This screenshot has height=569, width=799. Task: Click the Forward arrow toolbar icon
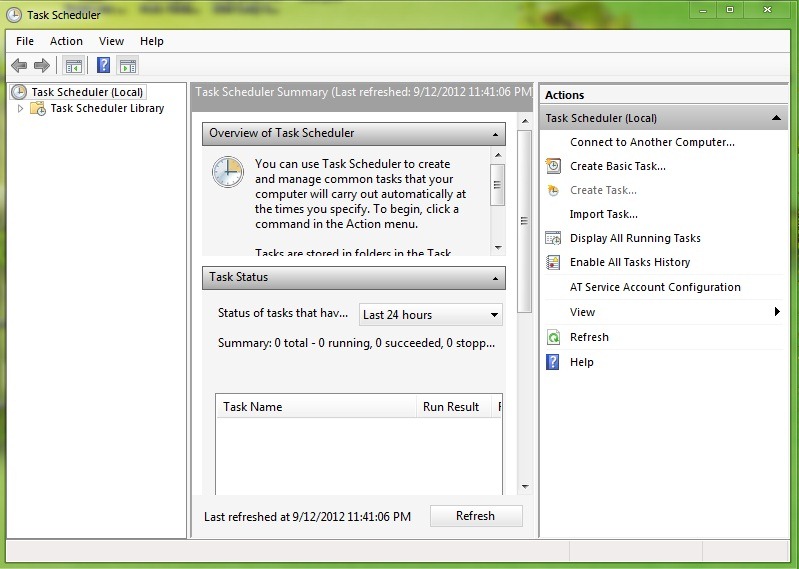coord(42,65)
